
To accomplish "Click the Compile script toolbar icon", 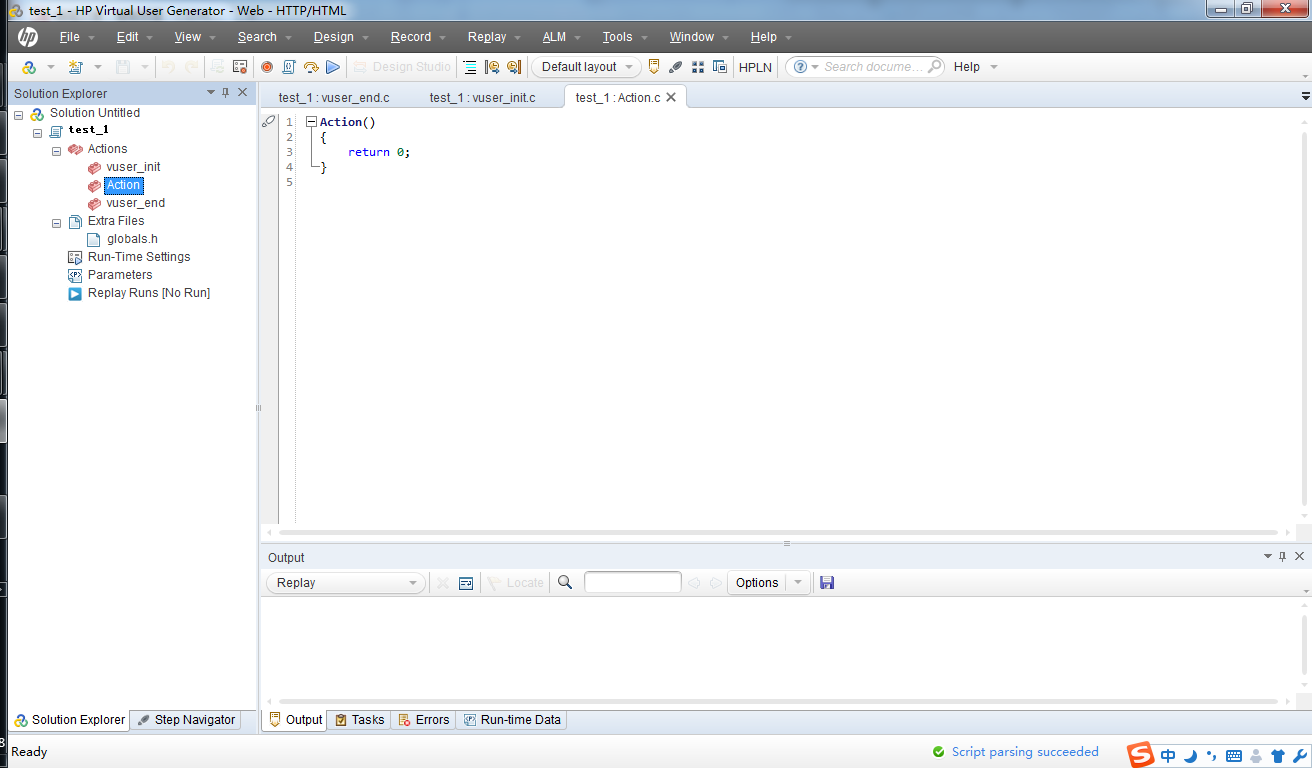I will pyautogui.click(x=289, y=67).
